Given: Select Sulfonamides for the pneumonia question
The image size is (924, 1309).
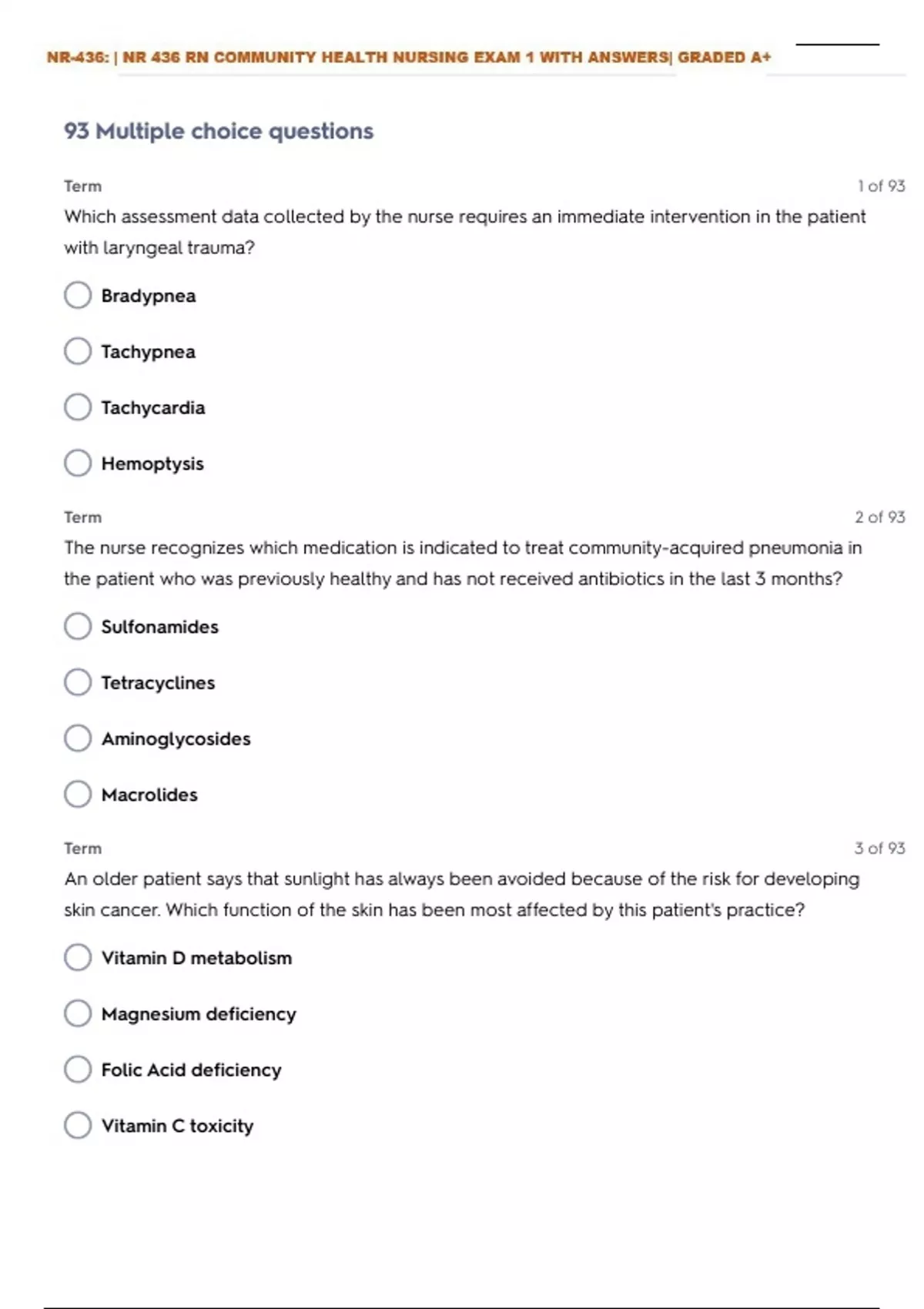Looking at the screenshot, I should (x=78, y=627).
